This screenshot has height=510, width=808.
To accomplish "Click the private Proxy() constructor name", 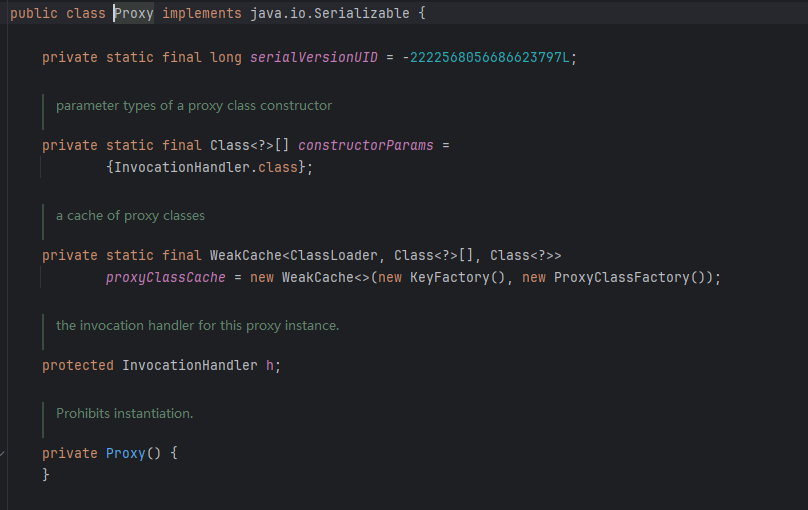I will tap(125, 453).
